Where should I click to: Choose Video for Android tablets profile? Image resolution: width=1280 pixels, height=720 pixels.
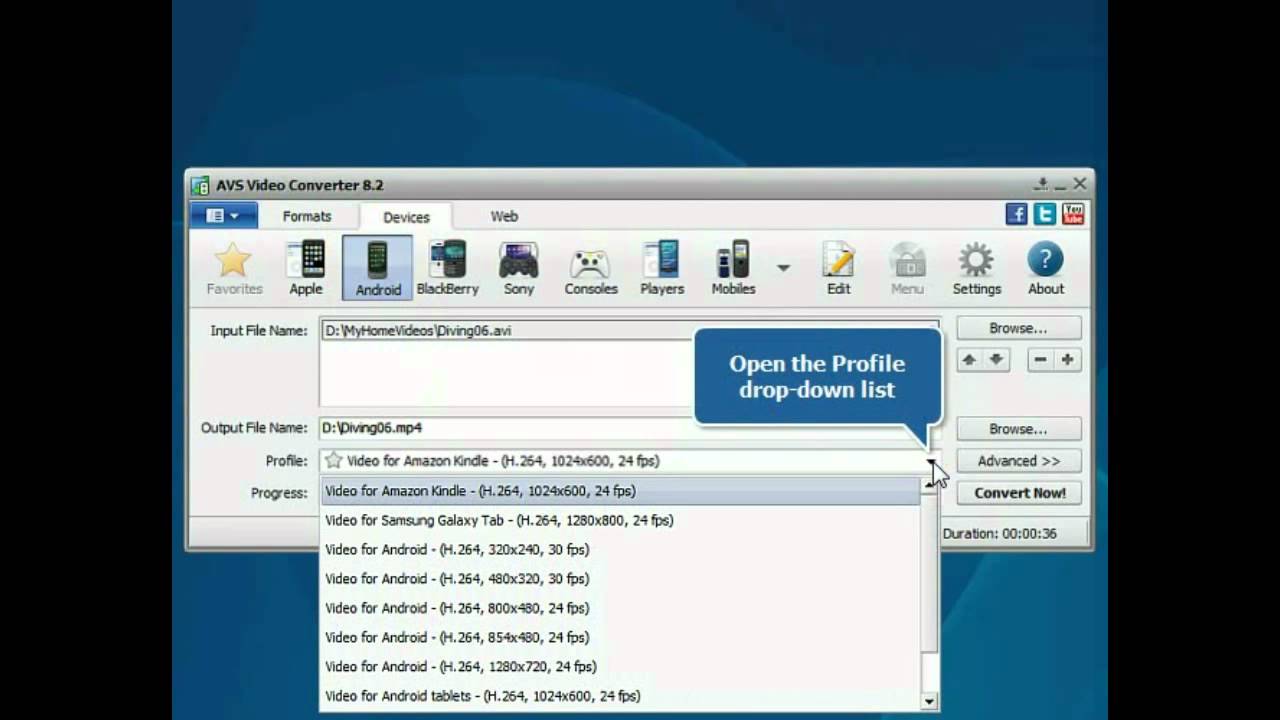point(620,696)
